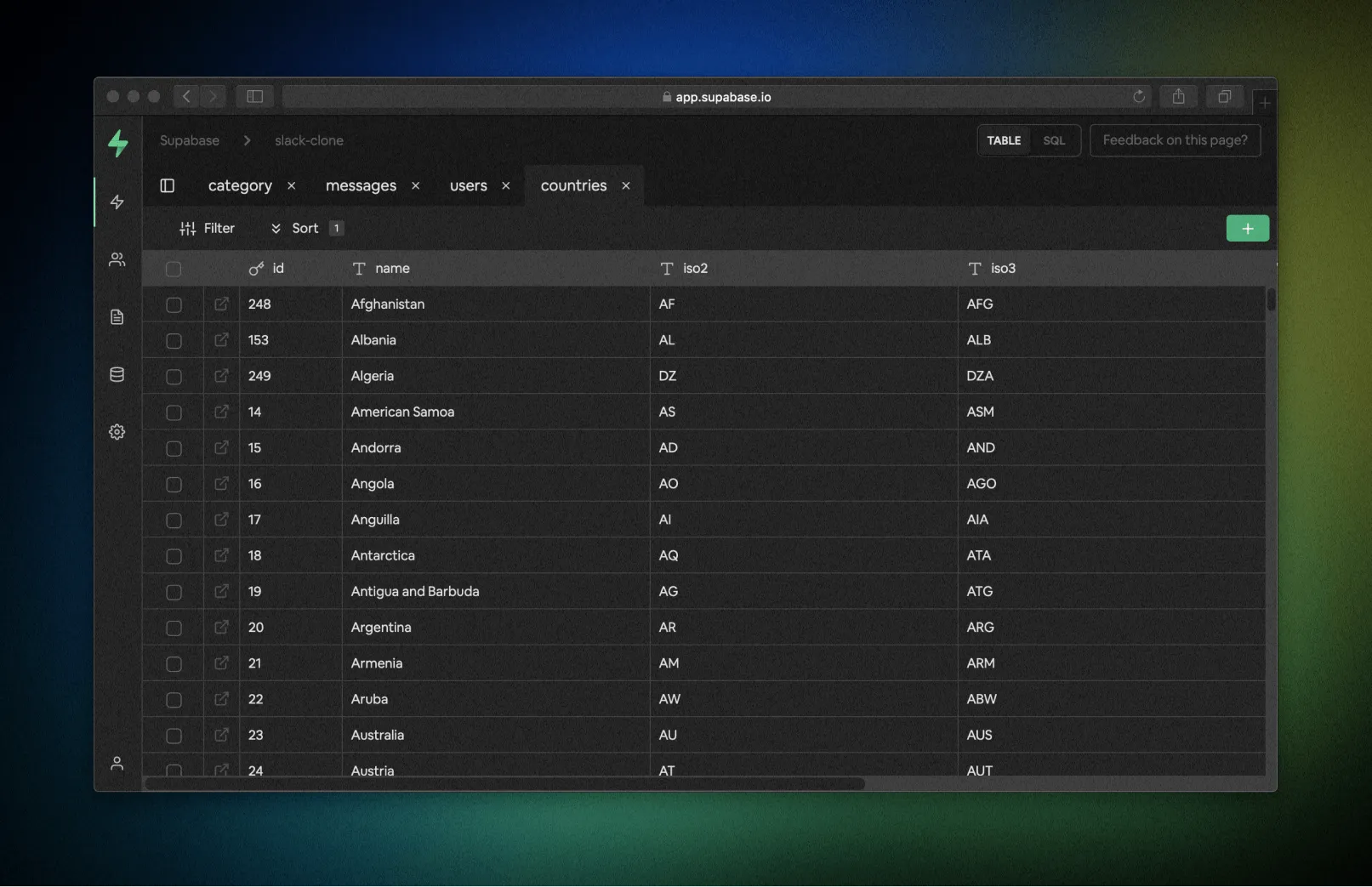This screenshot has width=1372, height=887.
Task: Switch to SQL view
Action: click(x=1054, y=140)
